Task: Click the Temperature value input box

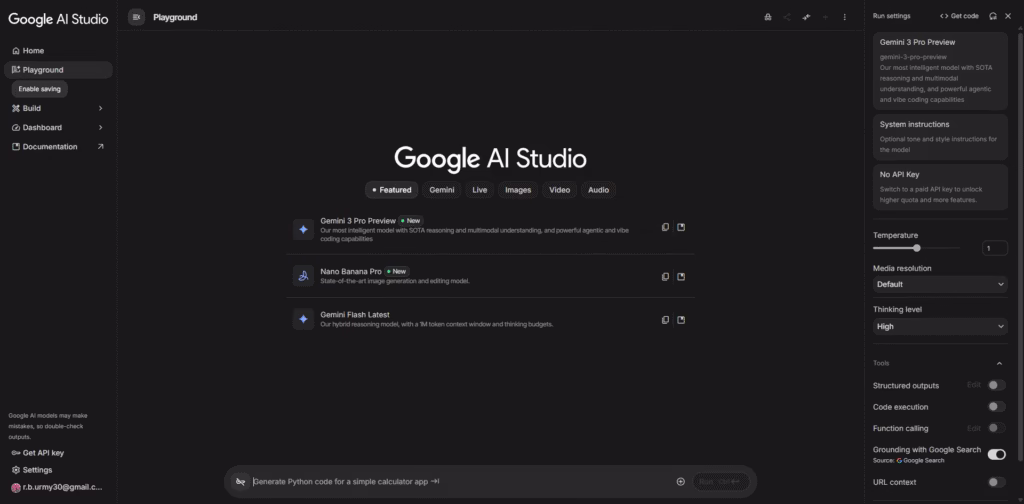Action: pos(995,248)
